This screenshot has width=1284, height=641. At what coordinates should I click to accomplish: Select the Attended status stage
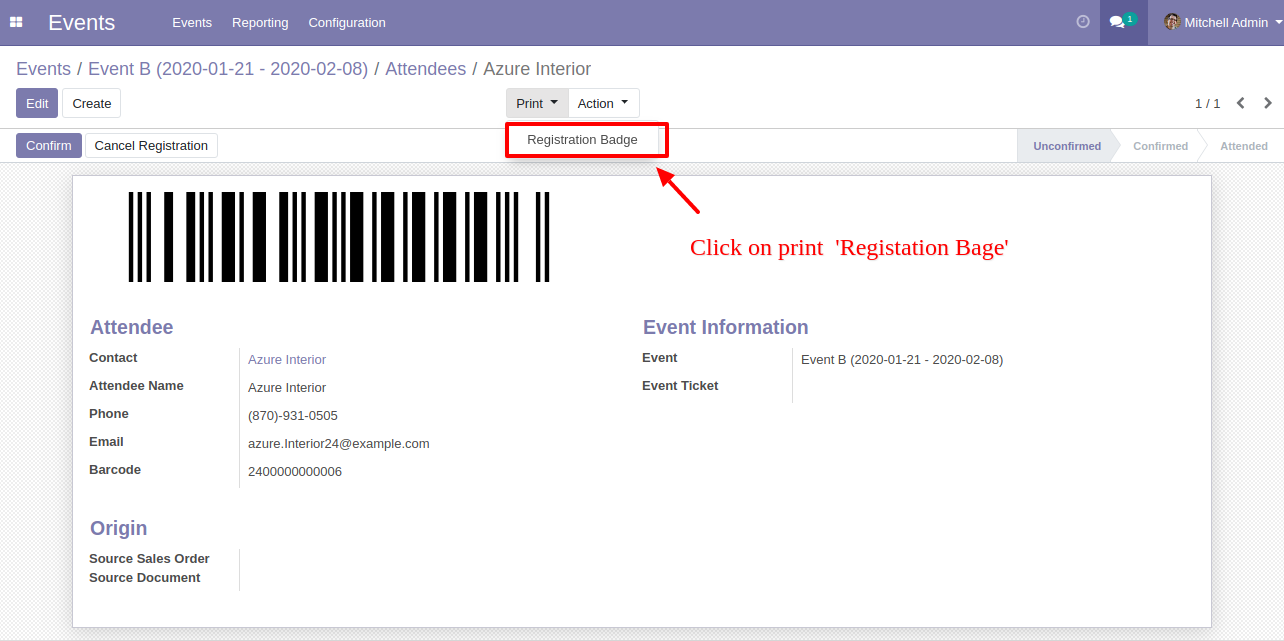(1244, 146)
